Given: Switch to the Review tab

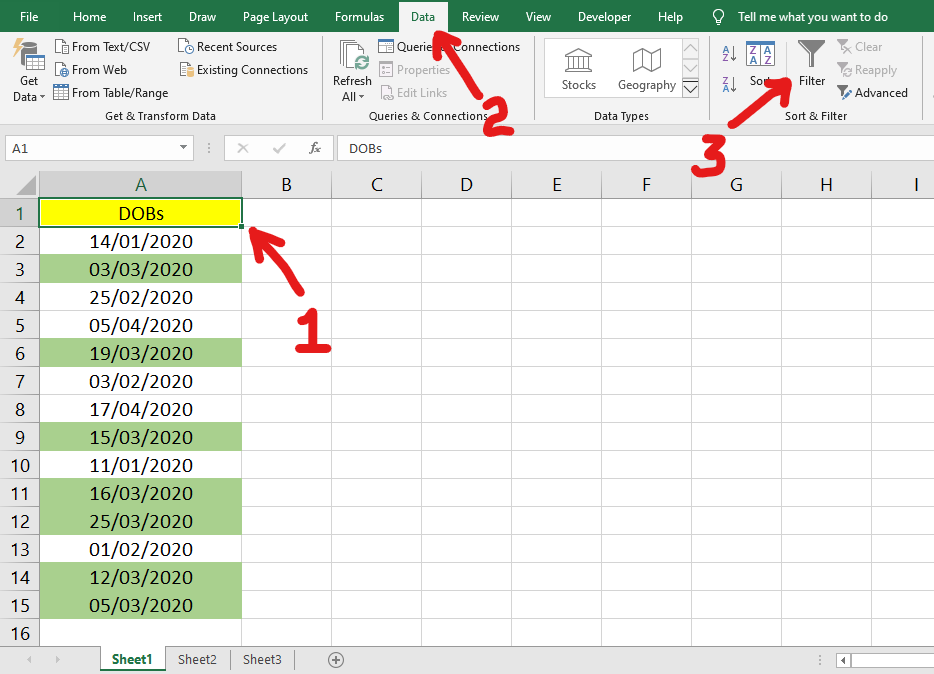Looking at the screenshot, I should [x=480, y=17].
